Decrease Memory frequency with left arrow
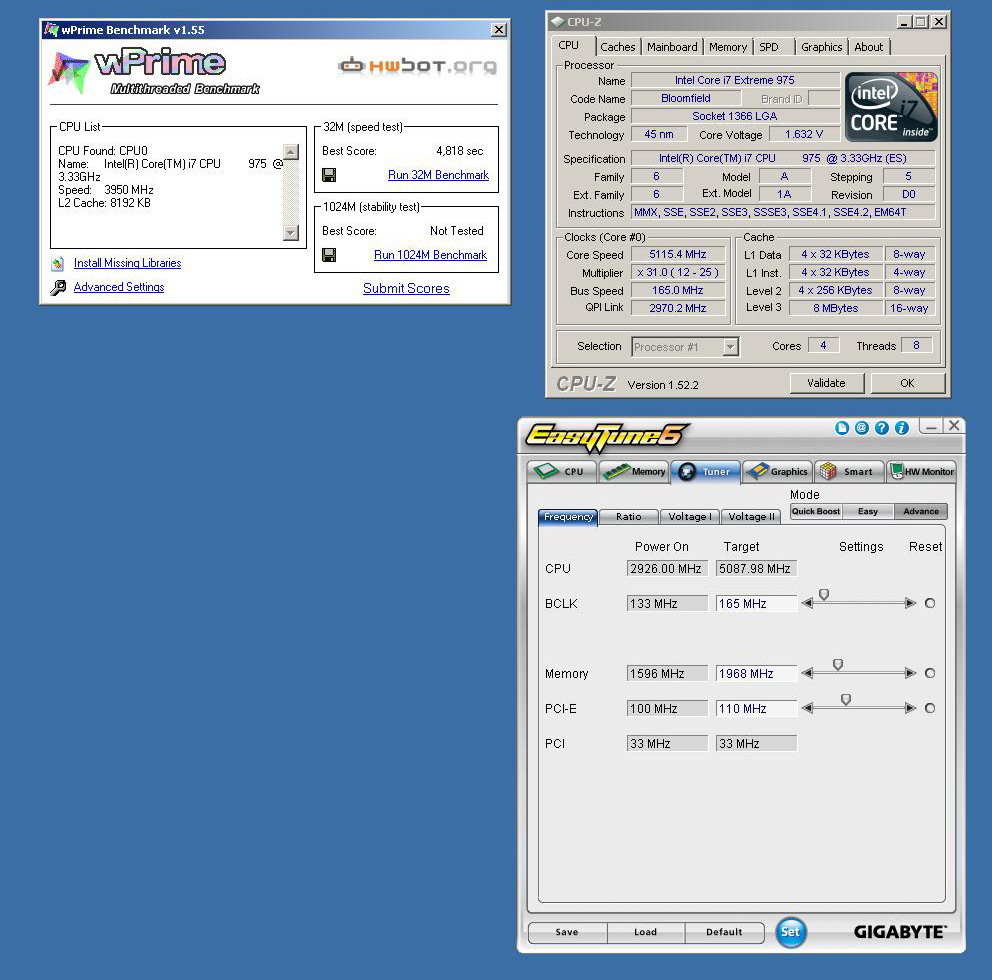The width and height of the screenshot is (992, 980). 807,673
